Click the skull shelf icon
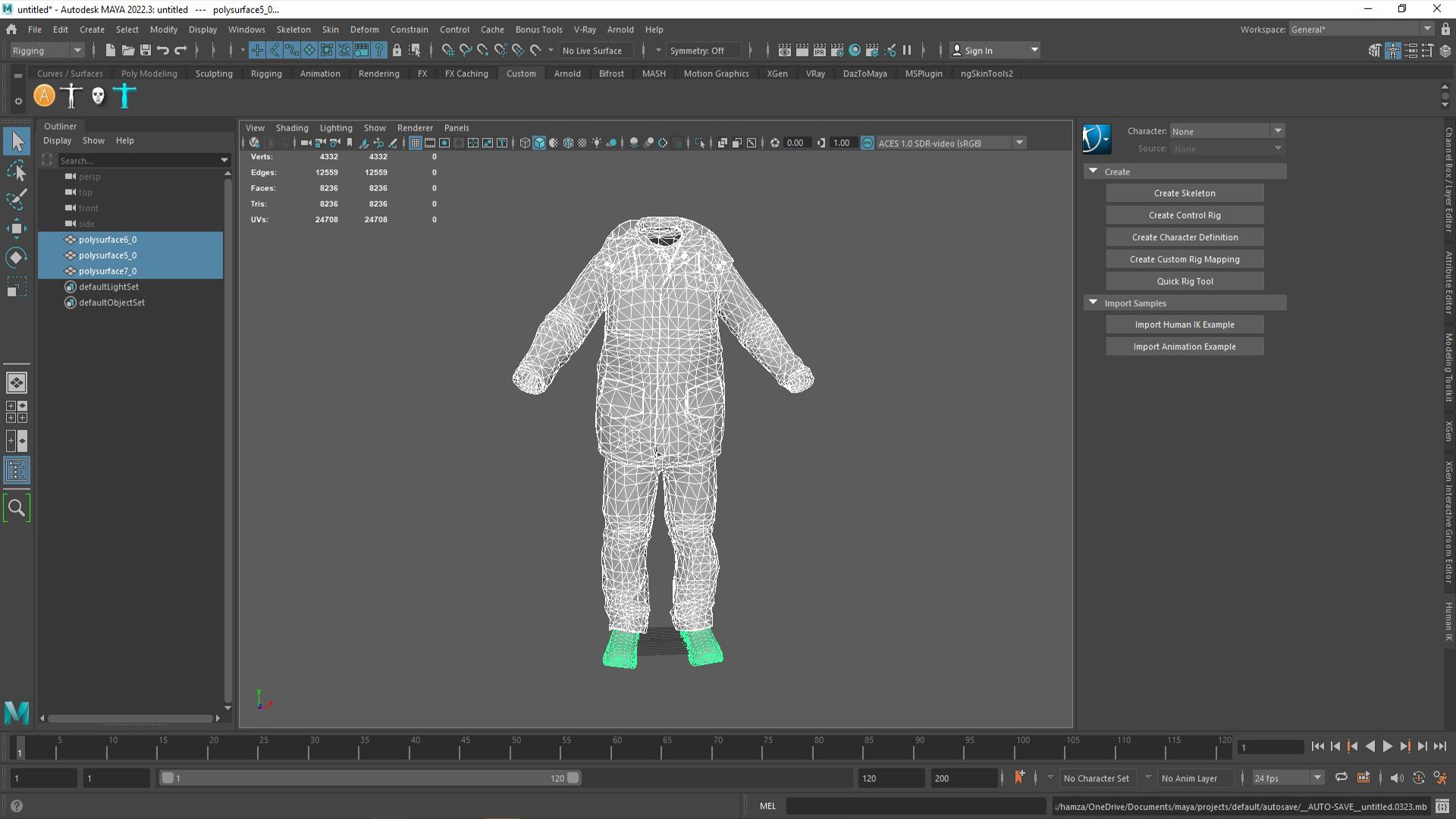 (98, 96)
